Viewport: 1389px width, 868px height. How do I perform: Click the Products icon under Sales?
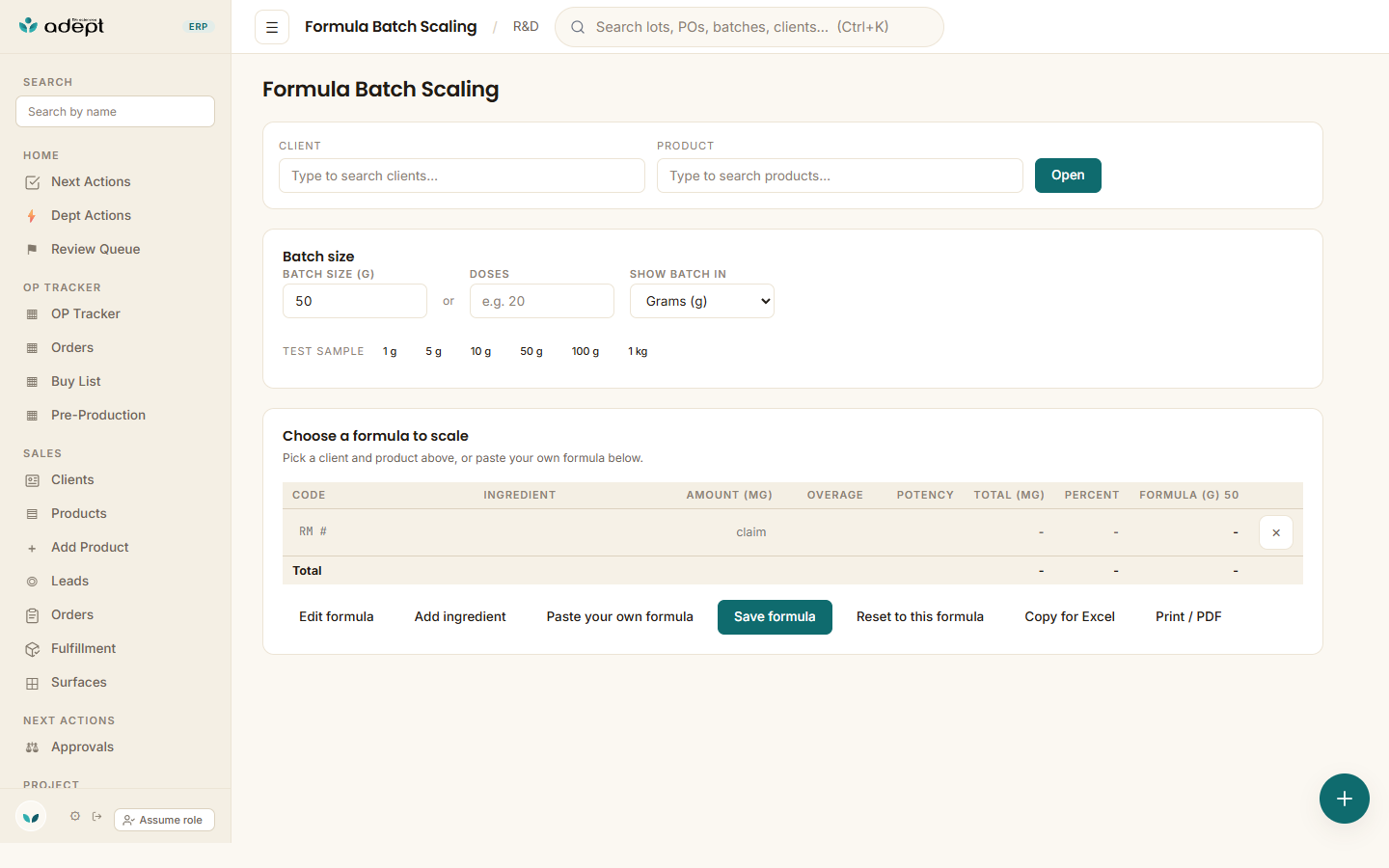pyautogui.click(x=32, y=514)
